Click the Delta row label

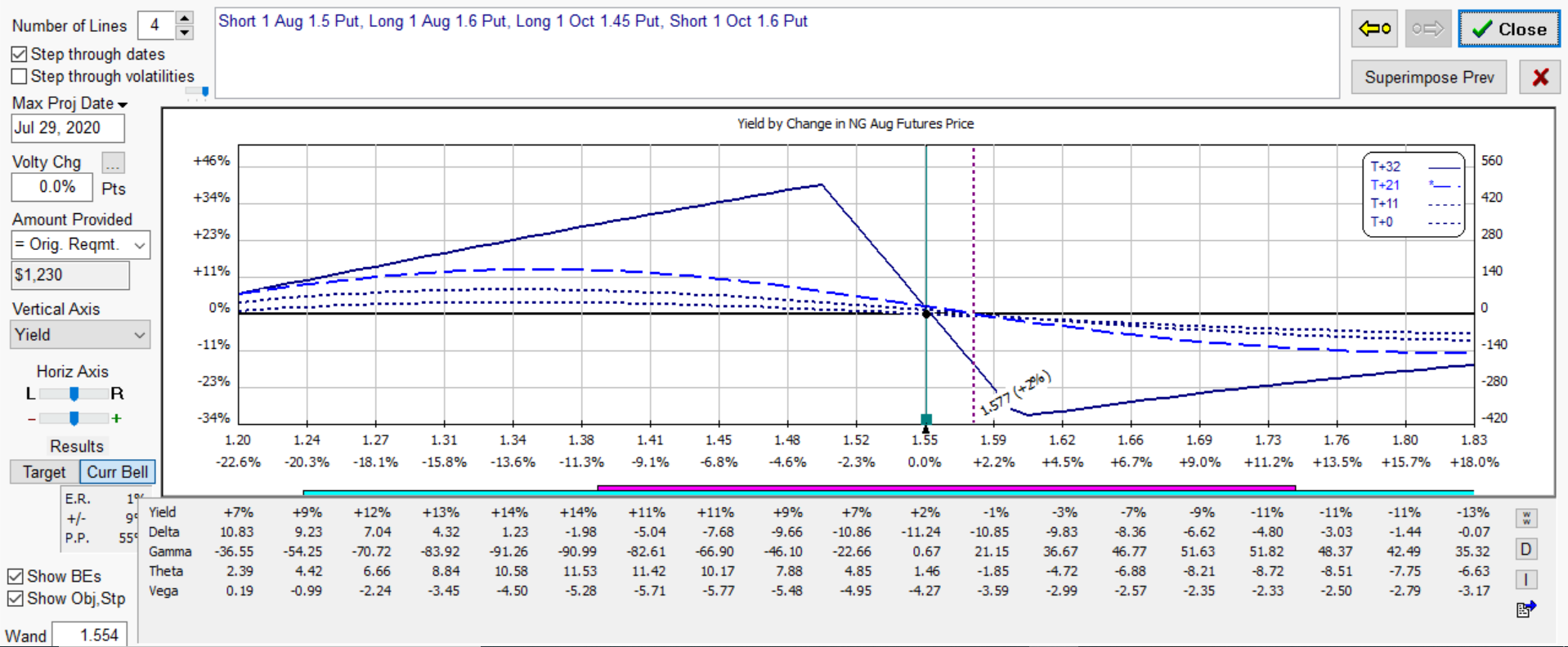point(164,532)
